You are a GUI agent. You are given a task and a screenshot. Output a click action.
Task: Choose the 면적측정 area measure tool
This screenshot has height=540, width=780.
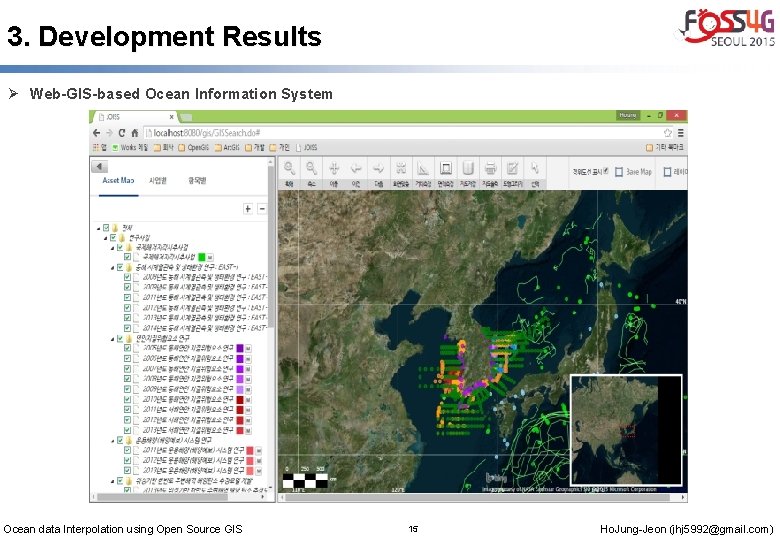pos(446,173)
